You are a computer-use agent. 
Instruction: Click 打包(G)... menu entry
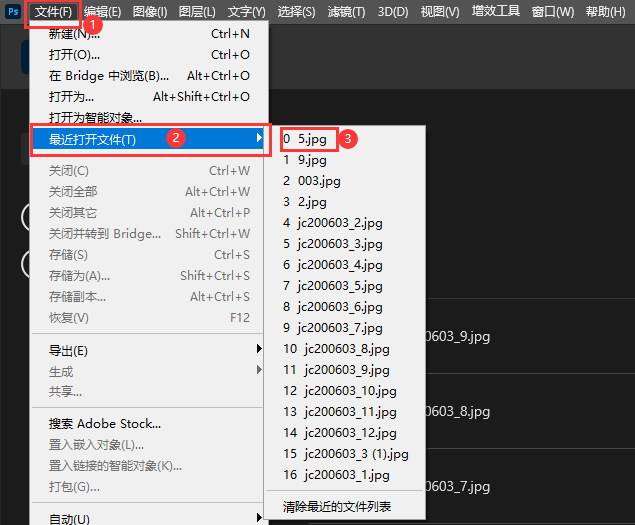coord(149,487)
